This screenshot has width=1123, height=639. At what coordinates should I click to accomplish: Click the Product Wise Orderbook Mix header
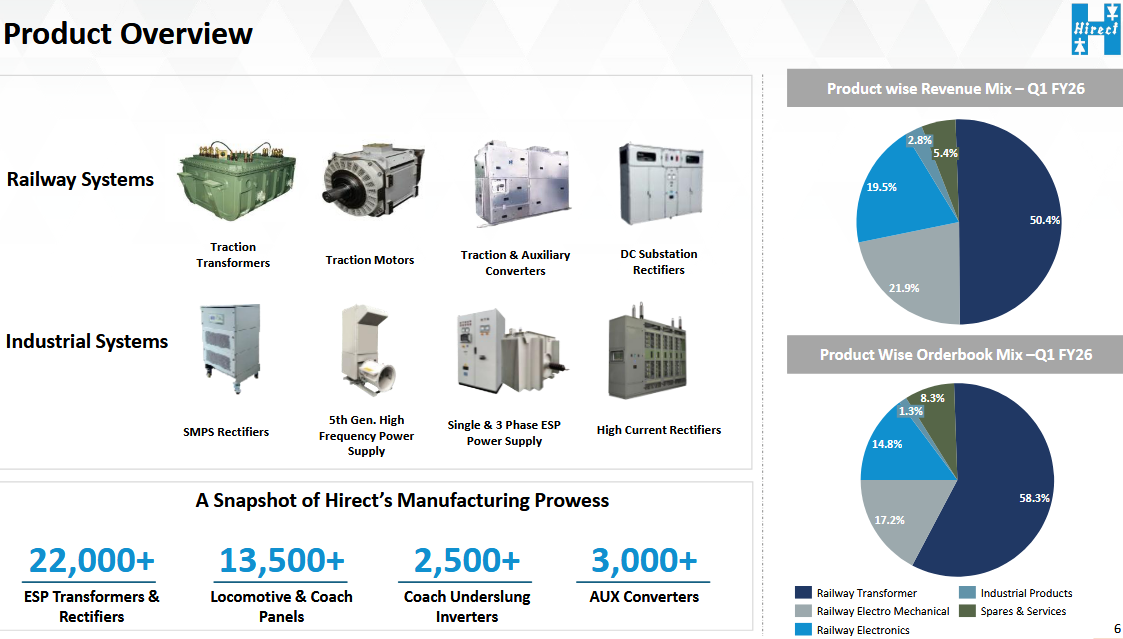point(955,355)
